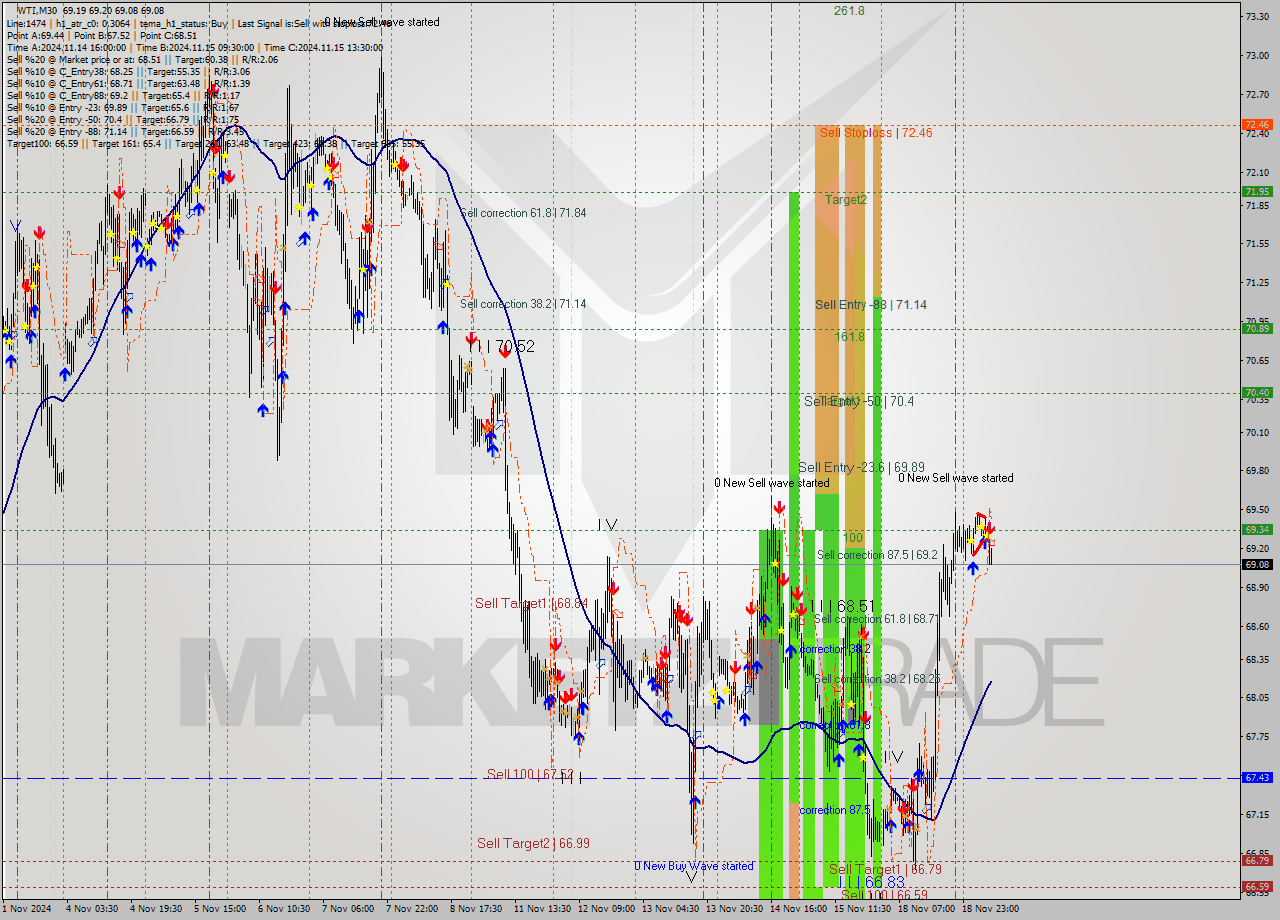Click the 'Sell Stoploss | 72.46' label
The image size is (1280, 920).
point(875,132)
